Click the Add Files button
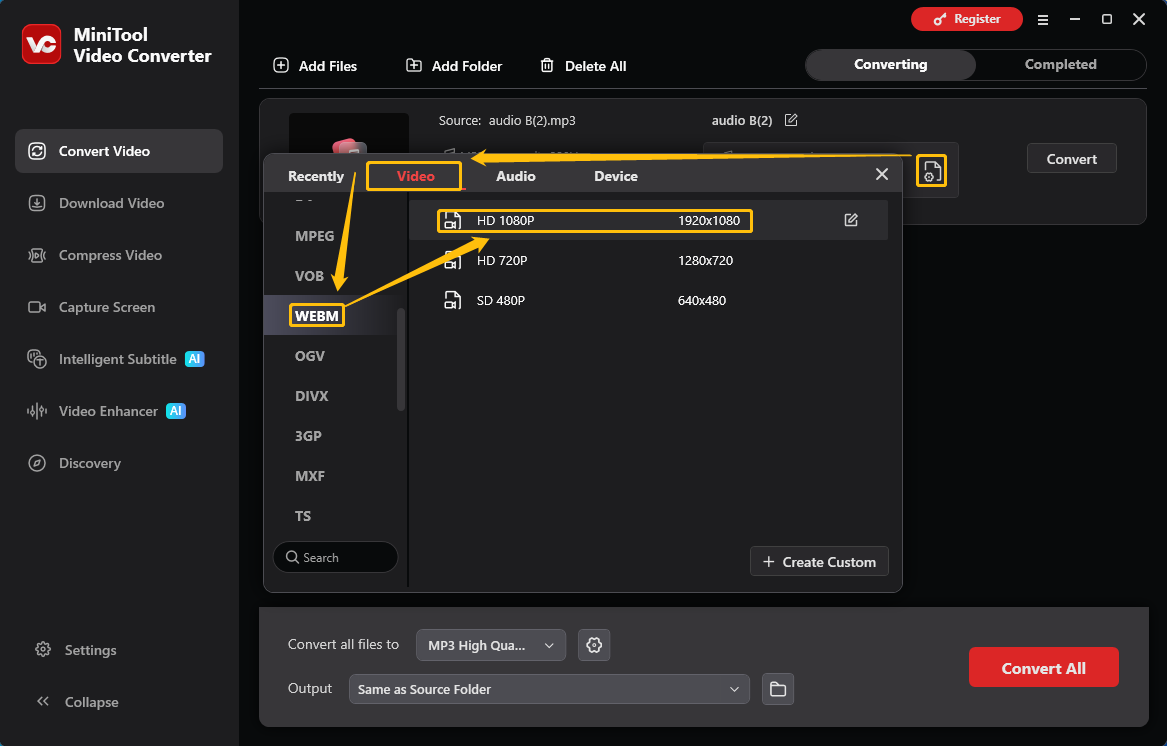Viewport: 1167px width, 746px height. (x=315, y=66)
